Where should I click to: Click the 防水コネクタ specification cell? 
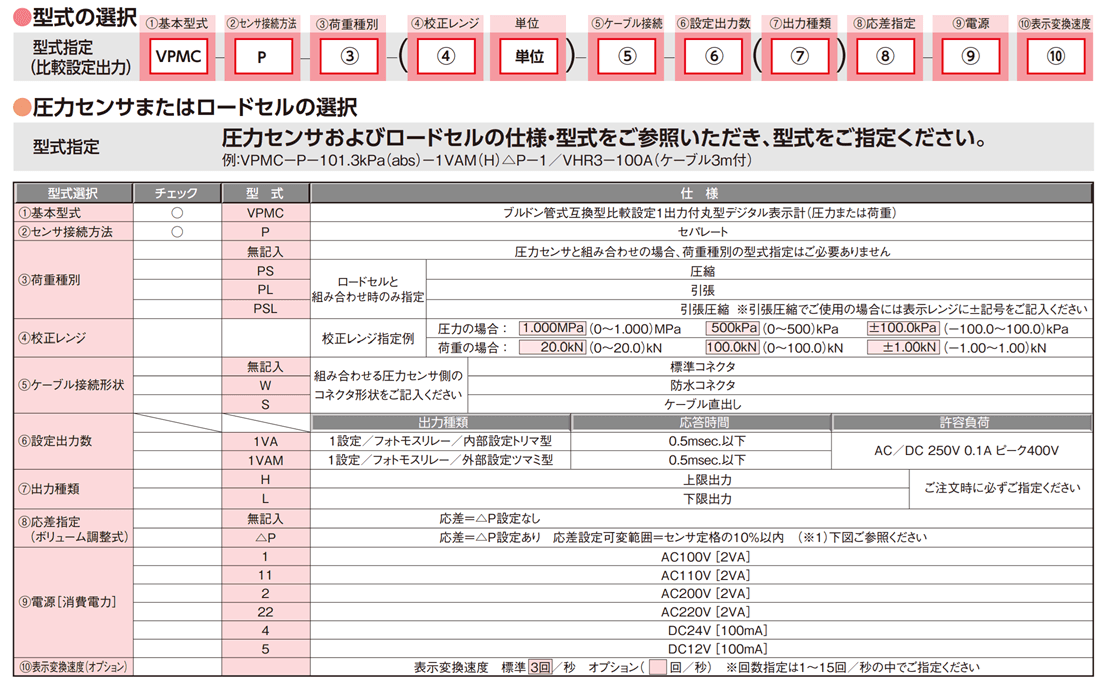(780, 385)
